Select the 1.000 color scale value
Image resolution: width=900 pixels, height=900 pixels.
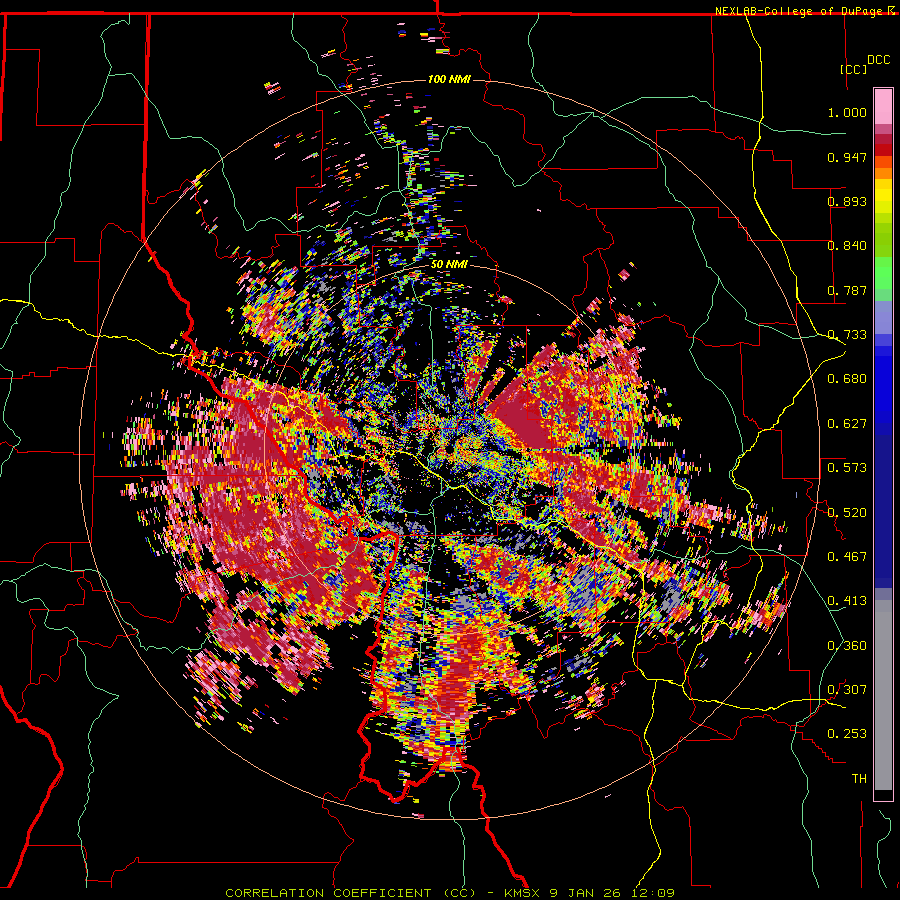pyautogui.click(x=847, y=112)
